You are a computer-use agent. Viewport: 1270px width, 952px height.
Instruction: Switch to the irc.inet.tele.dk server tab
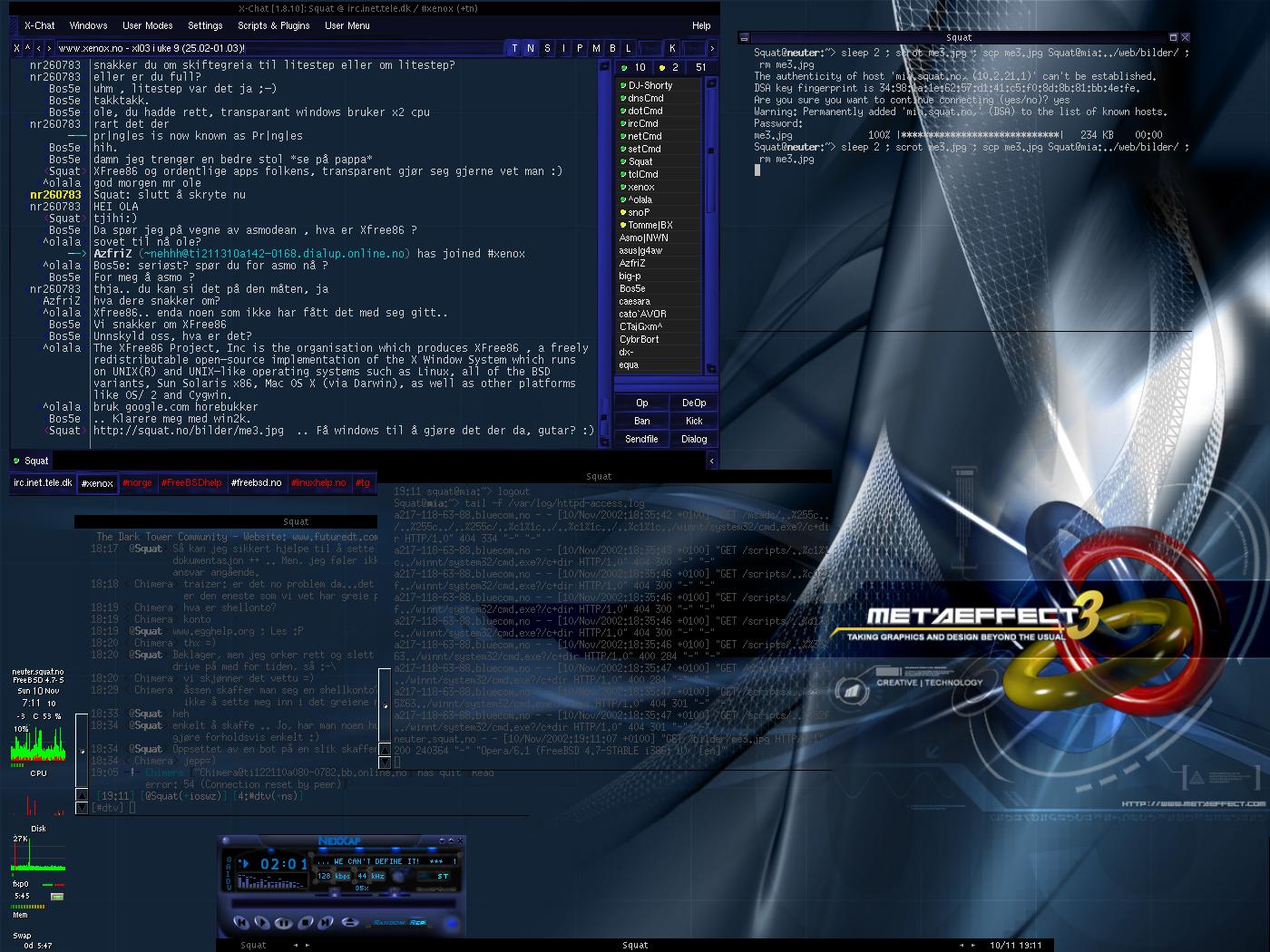tap(43, 483)
